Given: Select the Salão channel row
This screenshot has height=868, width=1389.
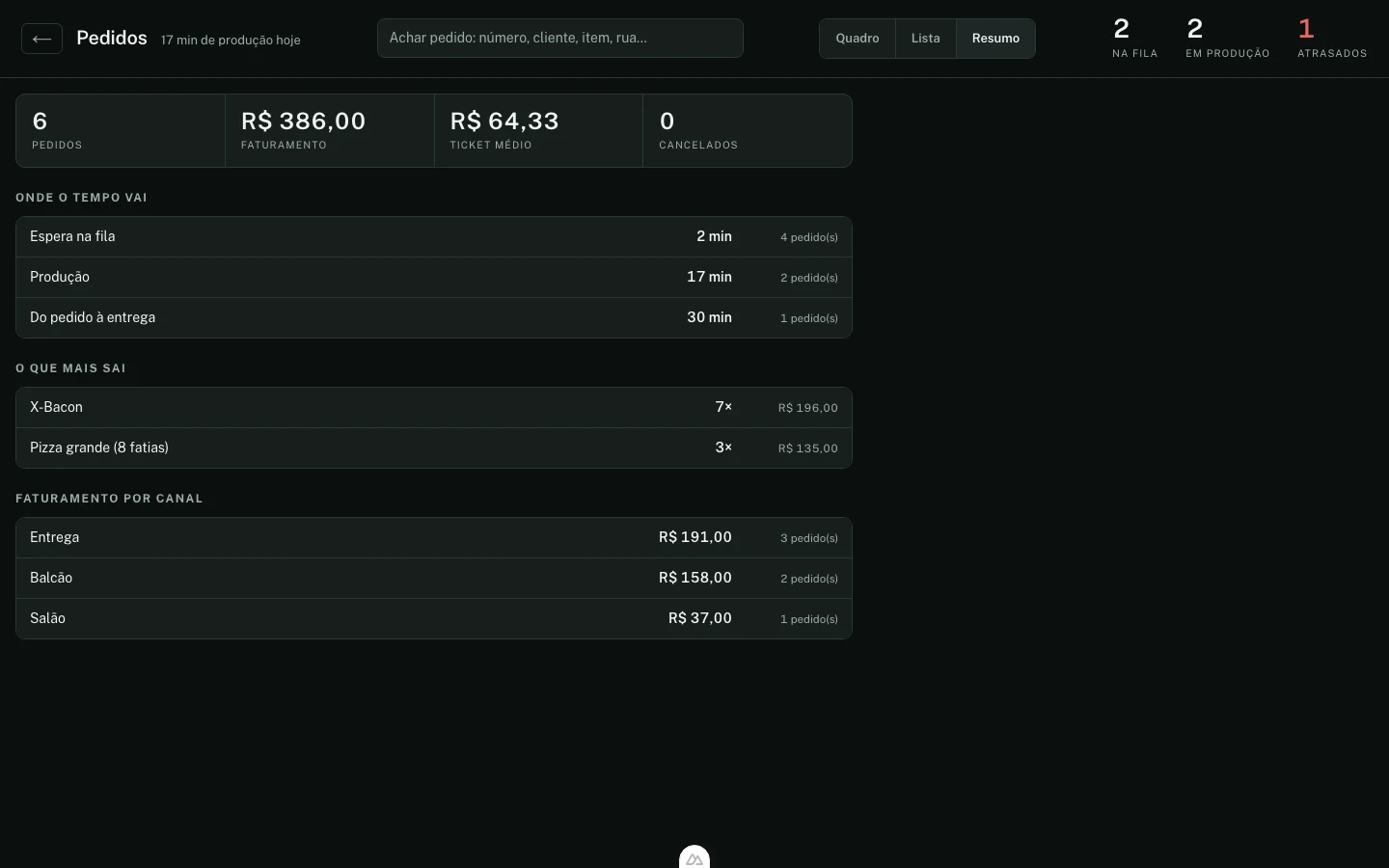Looking at the screenshot, I should click(x=434, y=618).
